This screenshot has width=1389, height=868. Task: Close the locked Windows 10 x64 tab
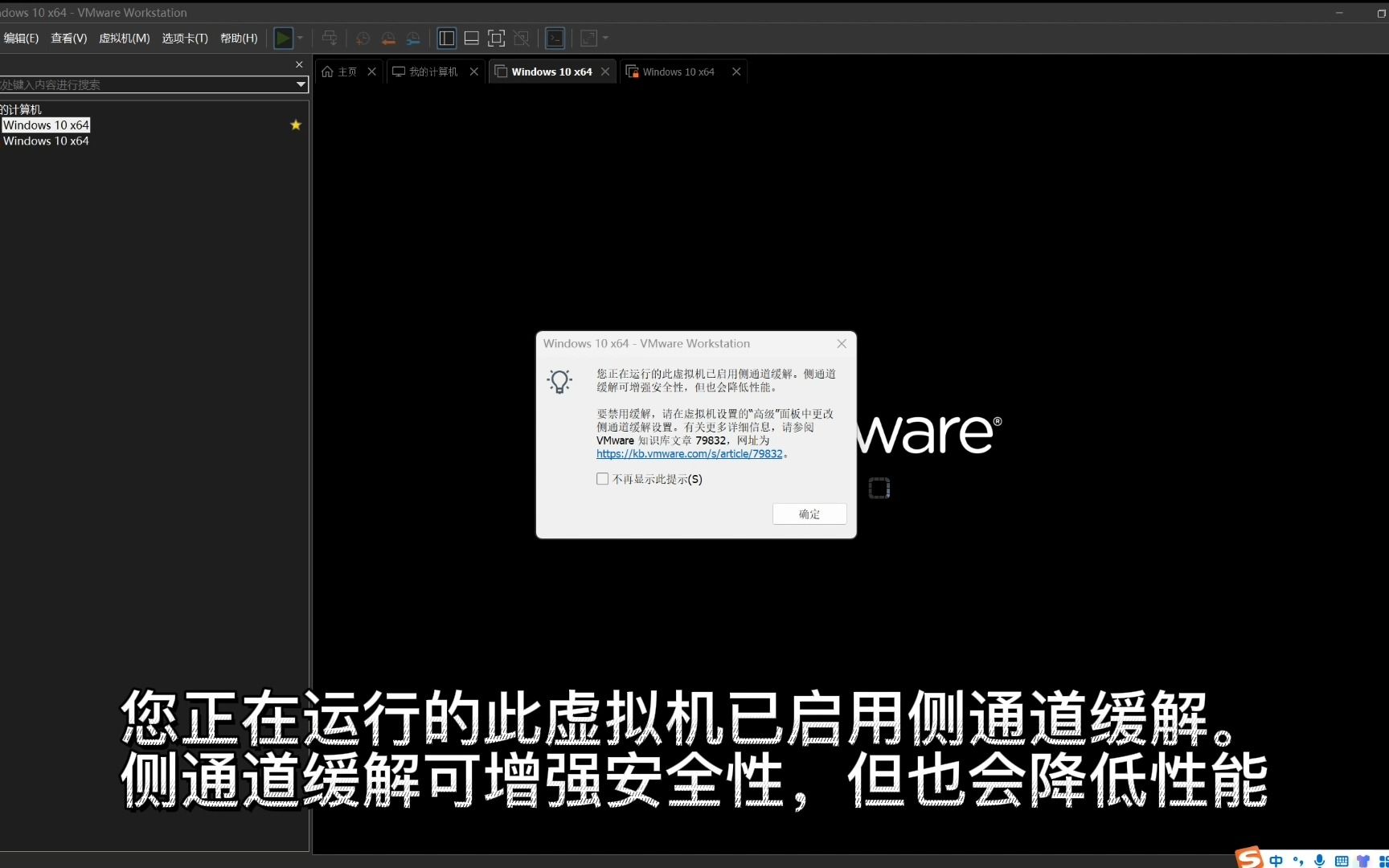[736, 72]
